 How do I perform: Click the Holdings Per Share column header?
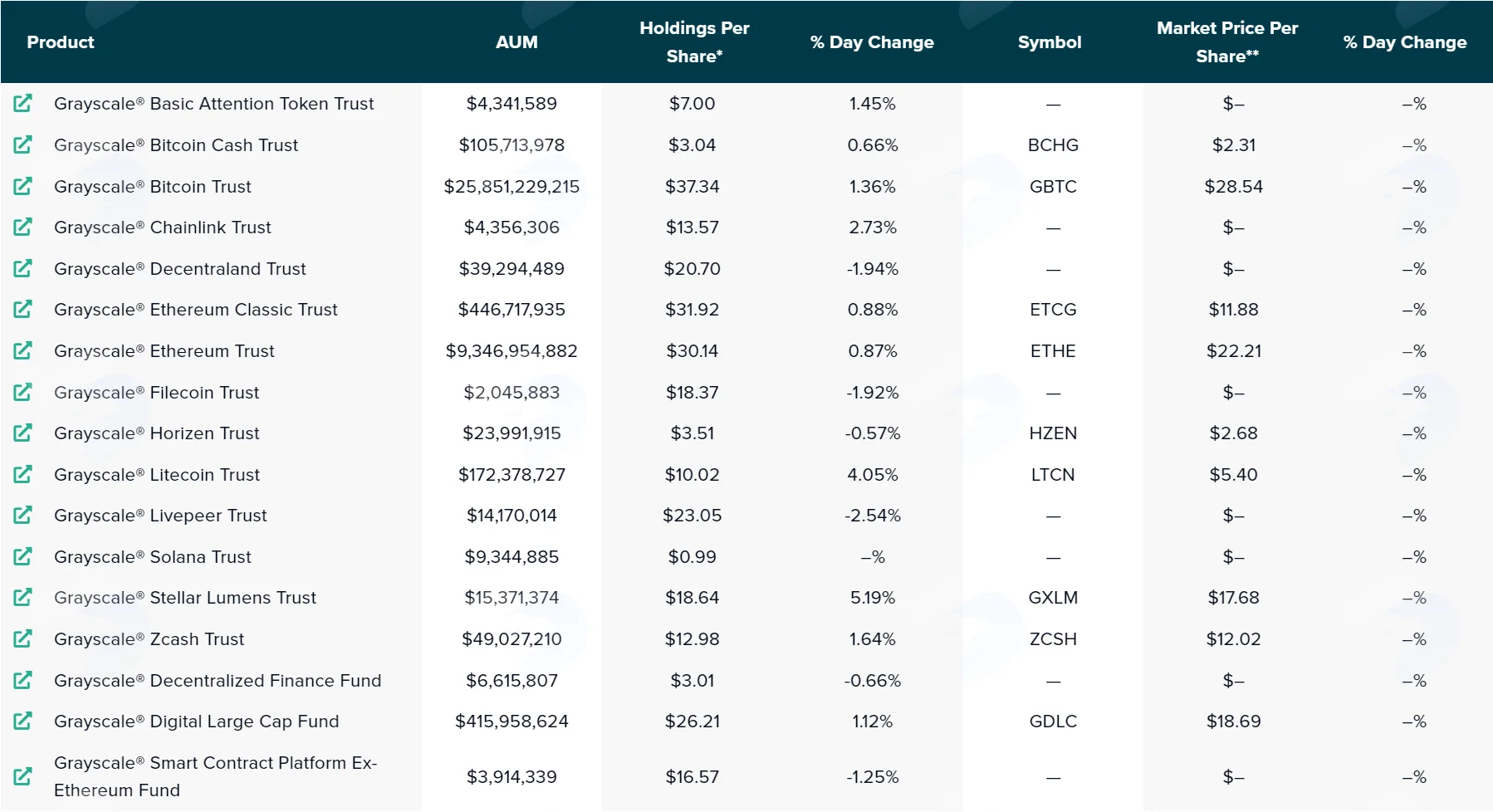[x=694, y=42]
